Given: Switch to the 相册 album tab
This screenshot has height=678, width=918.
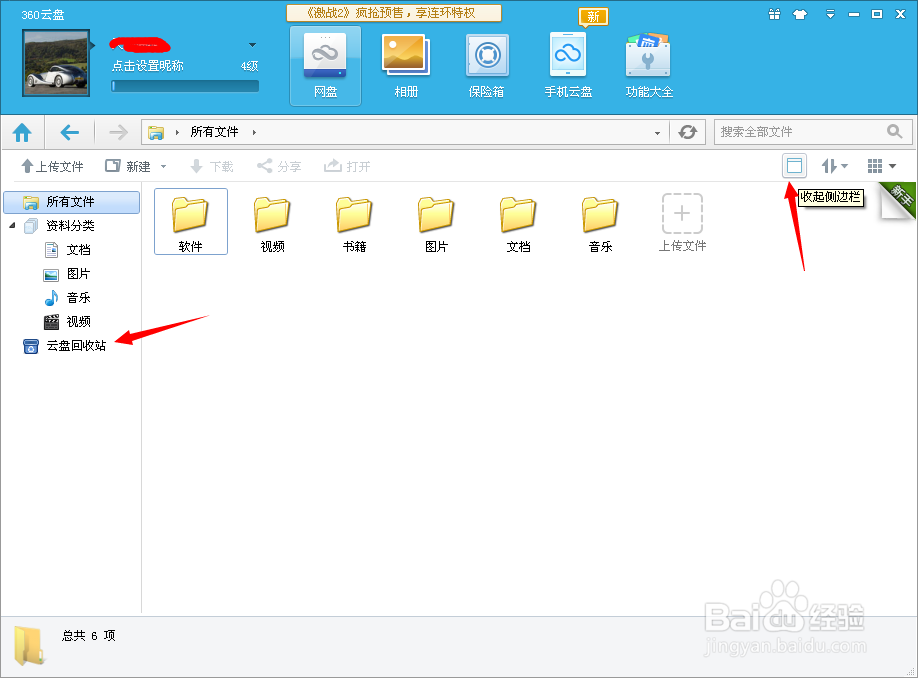Looking at the screenshot, I should 406,66.
